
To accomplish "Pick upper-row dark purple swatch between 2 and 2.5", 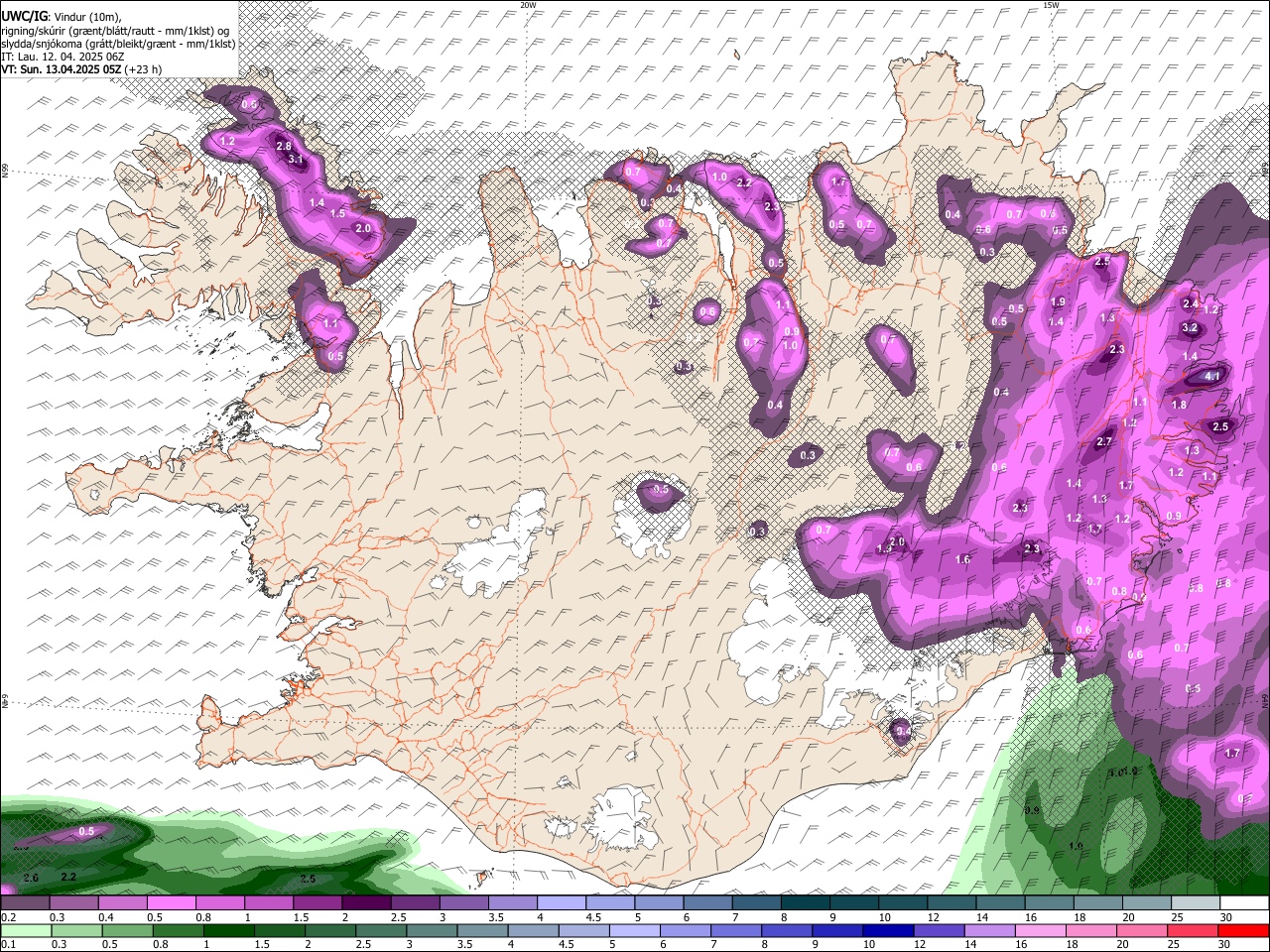I will pyautogui.click(x=366, y=902).
